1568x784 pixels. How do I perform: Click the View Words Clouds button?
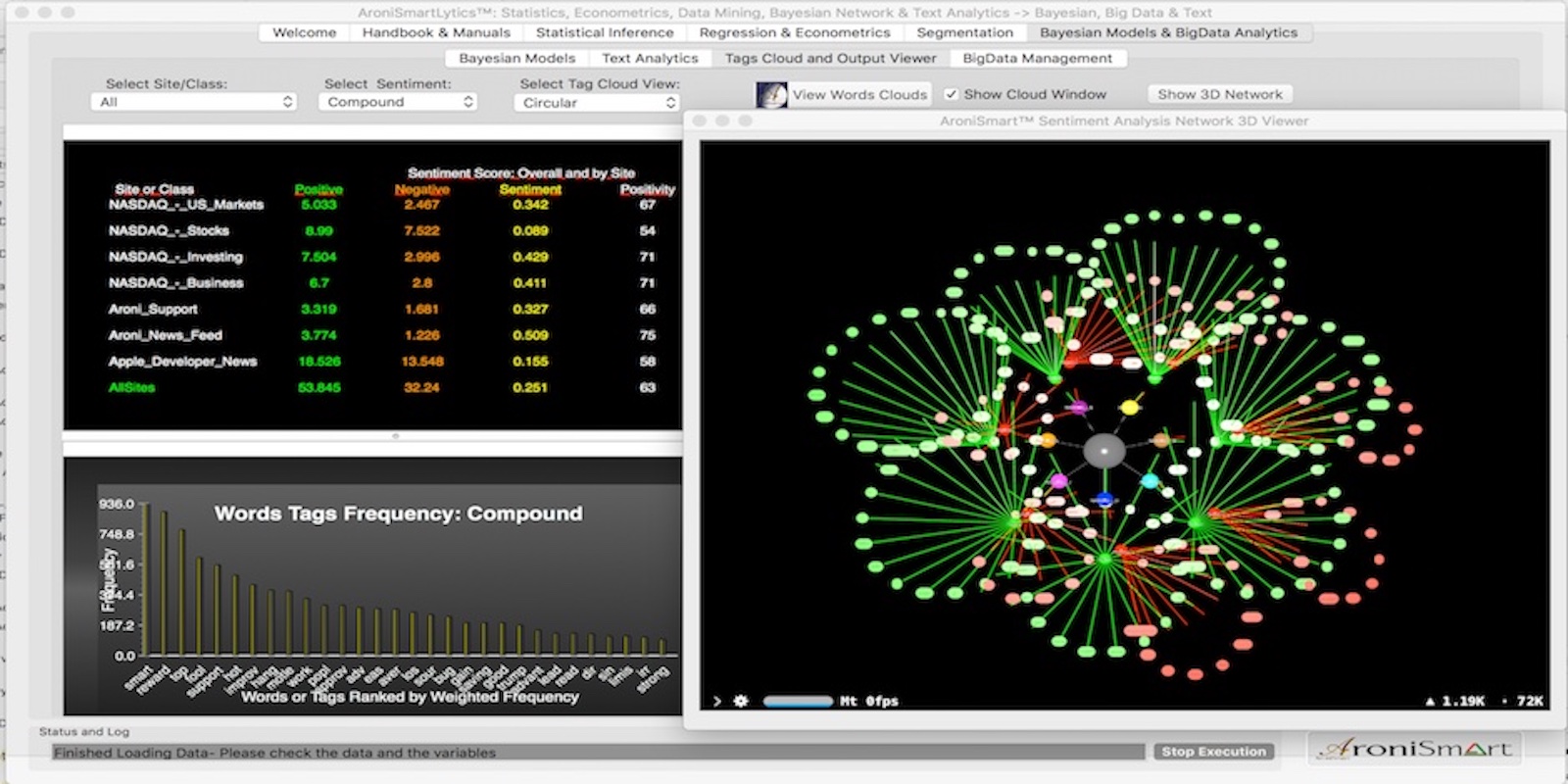point(859,94)
